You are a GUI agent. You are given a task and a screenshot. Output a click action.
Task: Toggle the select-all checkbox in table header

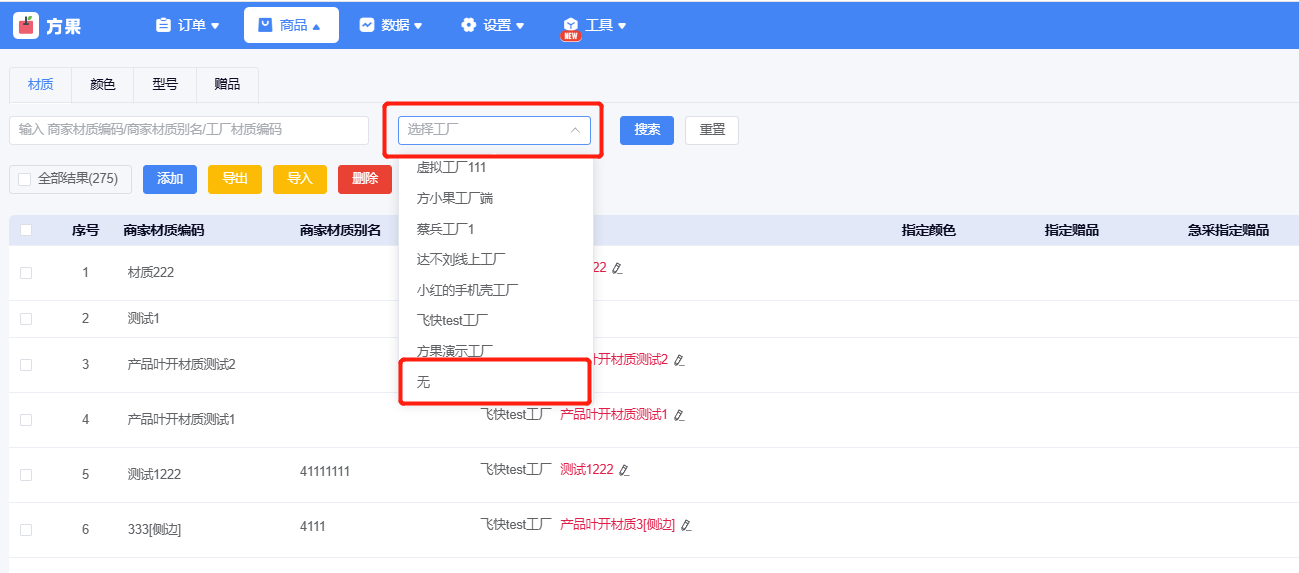(26, 230)
